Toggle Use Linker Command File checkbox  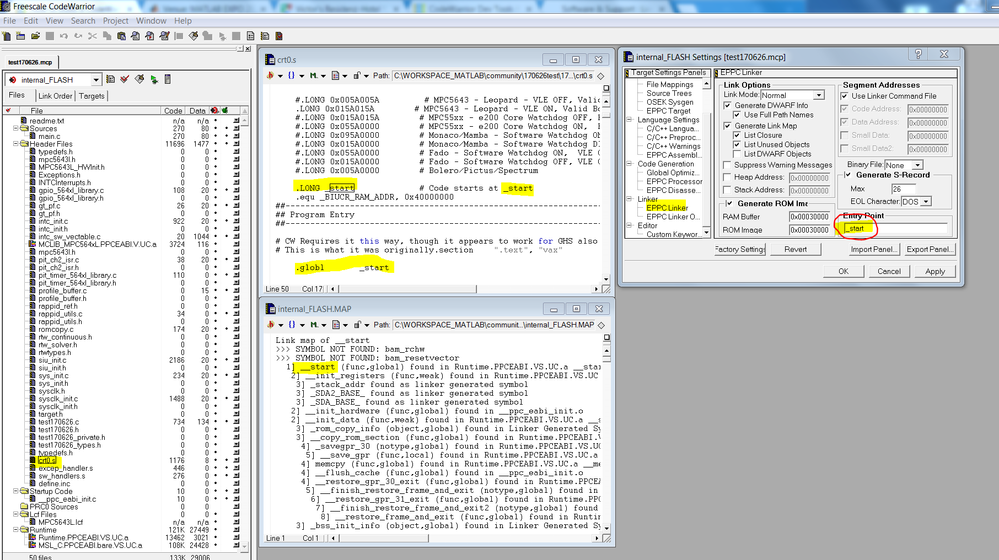pos(844,96)
